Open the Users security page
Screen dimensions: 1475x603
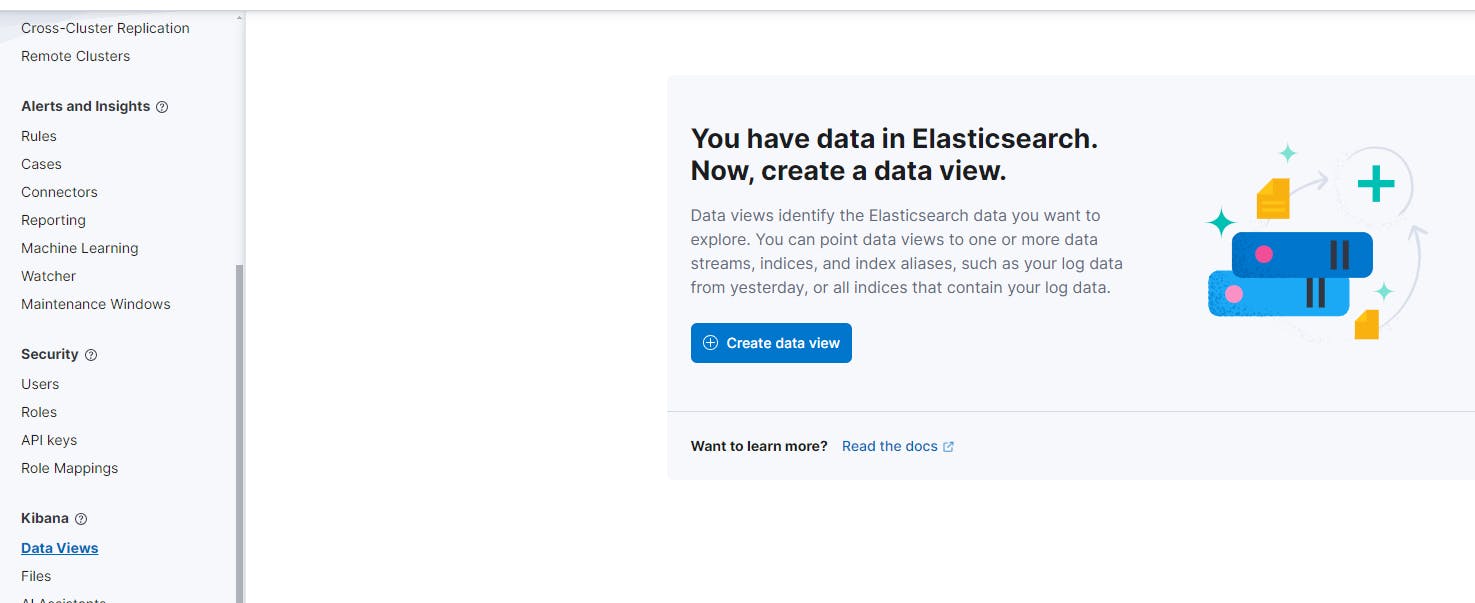pos(40,384)
